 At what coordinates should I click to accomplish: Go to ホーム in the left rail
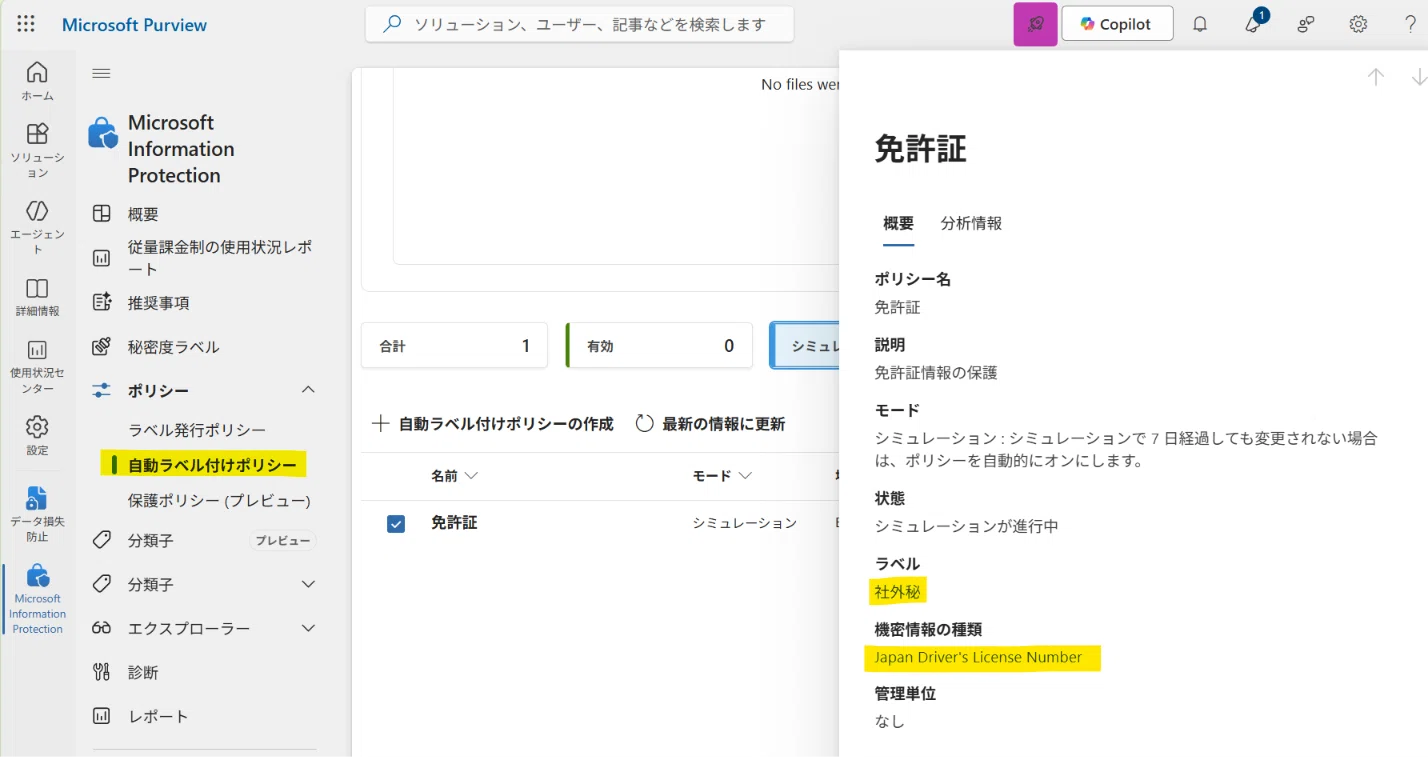pos(37,81)
